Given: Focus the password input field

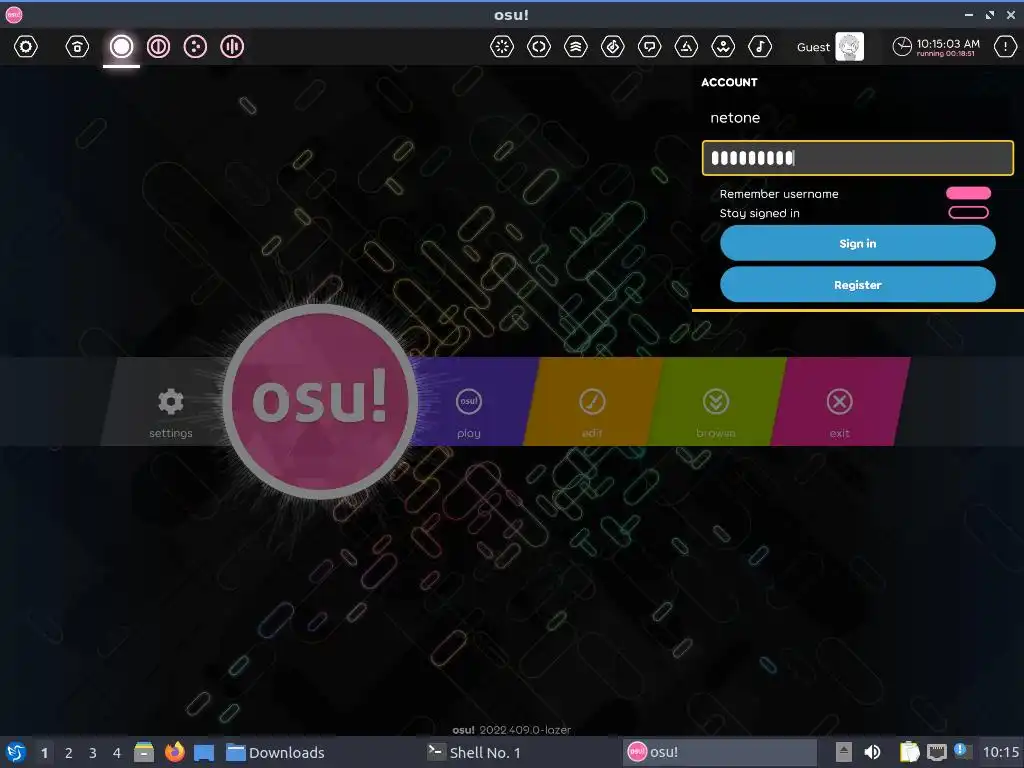Looking at the screenshot, I should (x=857, y=158).
